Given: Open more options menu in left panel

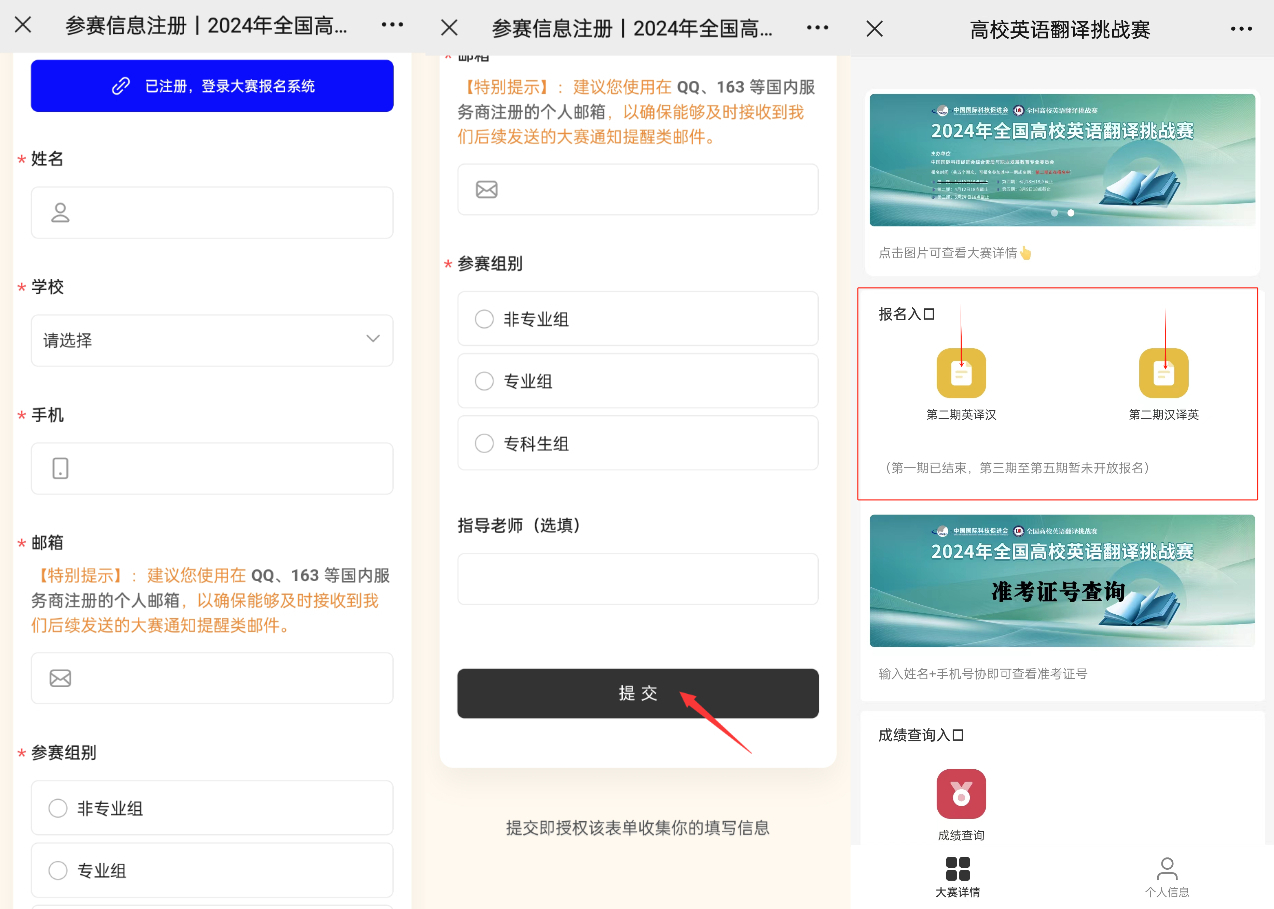Looking at the screenshot, I should 393,25.
